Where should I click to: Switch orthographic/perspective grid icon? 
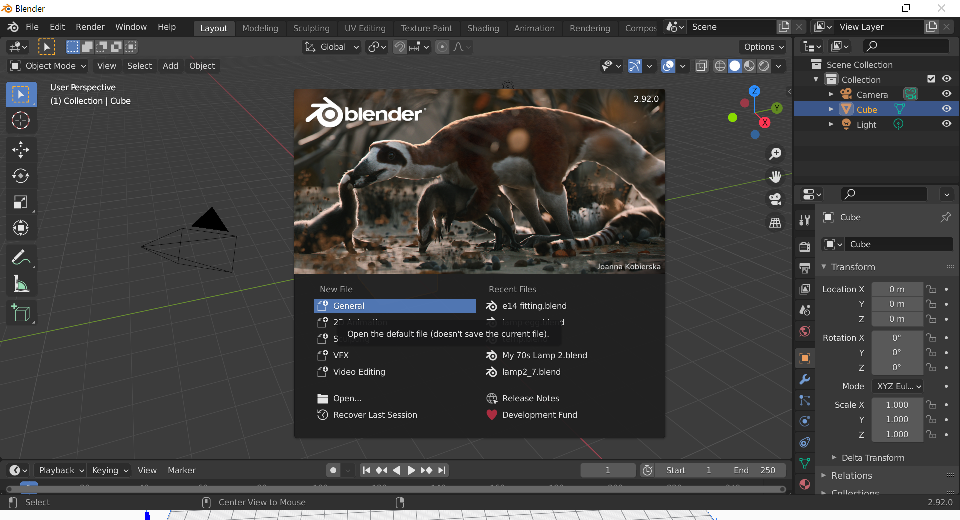[775, 223]
